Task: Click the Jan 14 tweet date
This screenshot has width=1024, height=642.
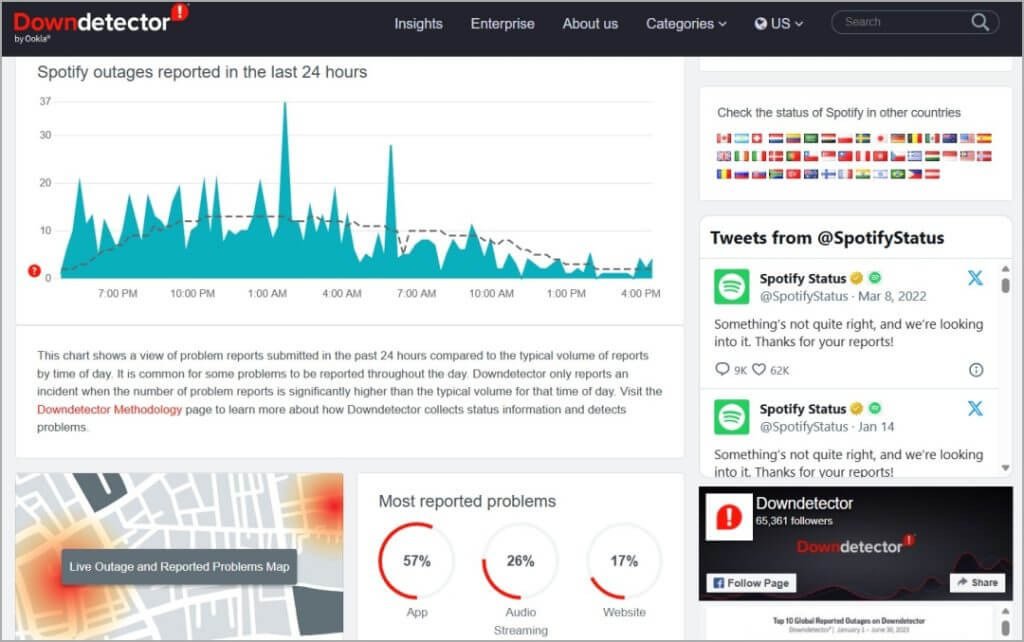Action: click(876, 427)
